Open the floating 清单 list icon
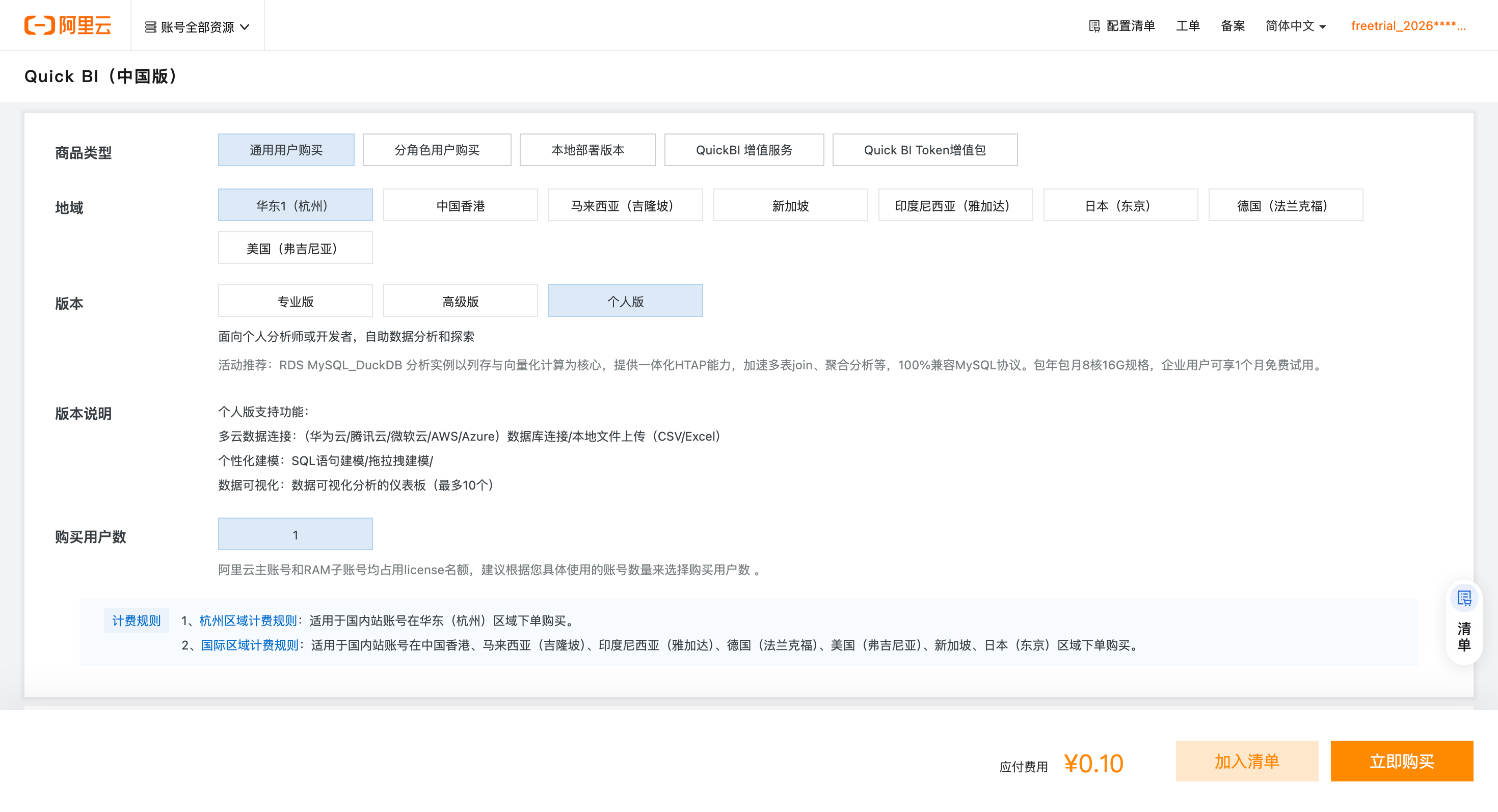 [1464, 598]
